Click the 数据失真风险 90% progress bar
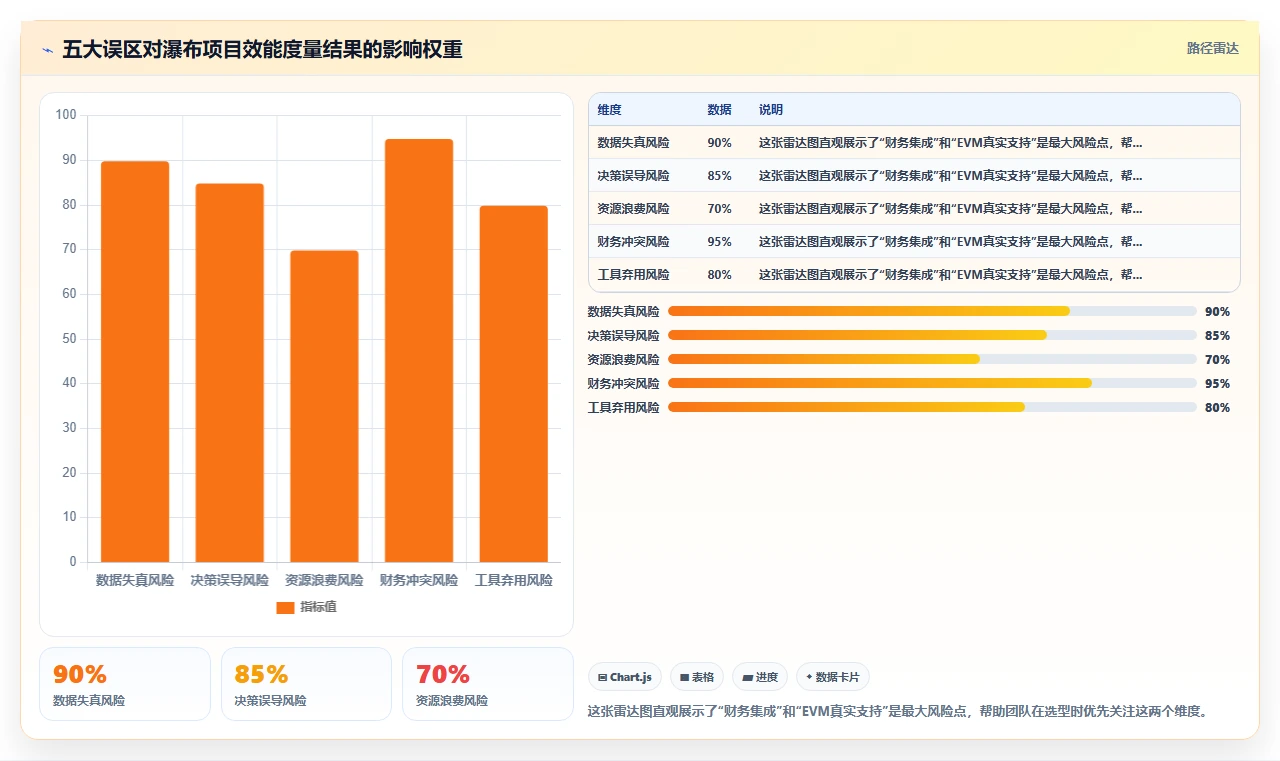The image size is (1280, 761). (x=932, y=311)
